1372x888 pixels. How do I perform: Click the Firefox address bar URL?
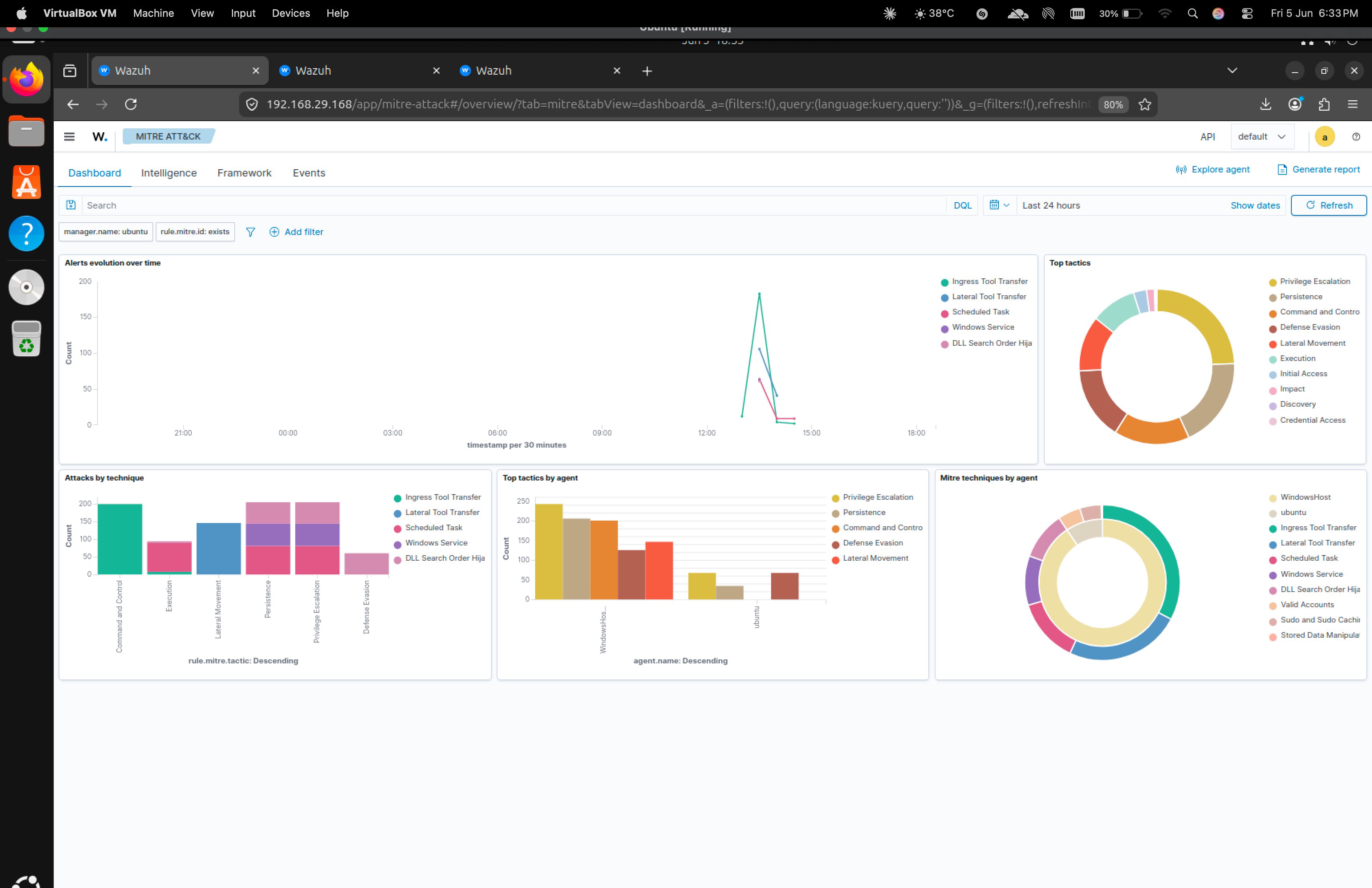(x=678, y=104)
